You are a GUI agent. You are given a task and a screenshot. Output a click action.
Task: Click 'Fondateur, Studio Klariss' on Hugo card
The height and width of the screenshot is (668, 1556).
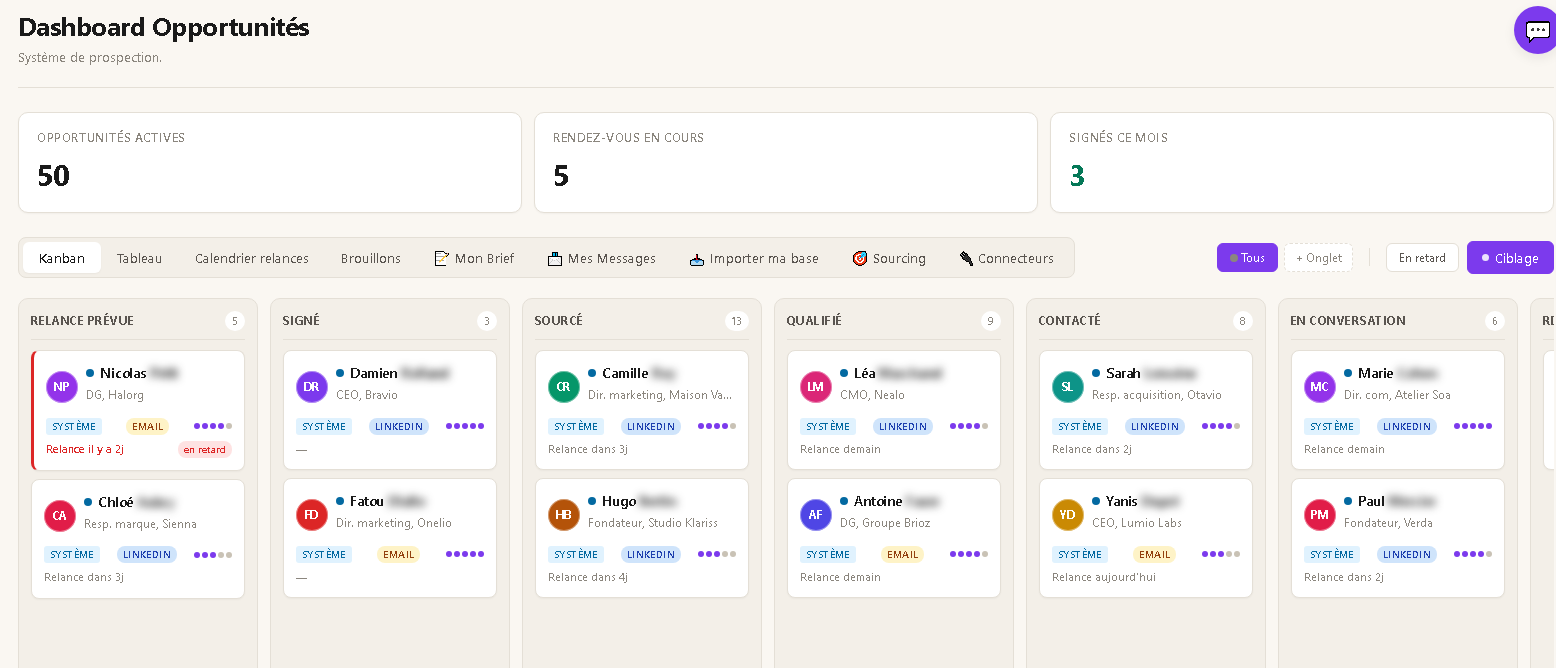[653, 523]
